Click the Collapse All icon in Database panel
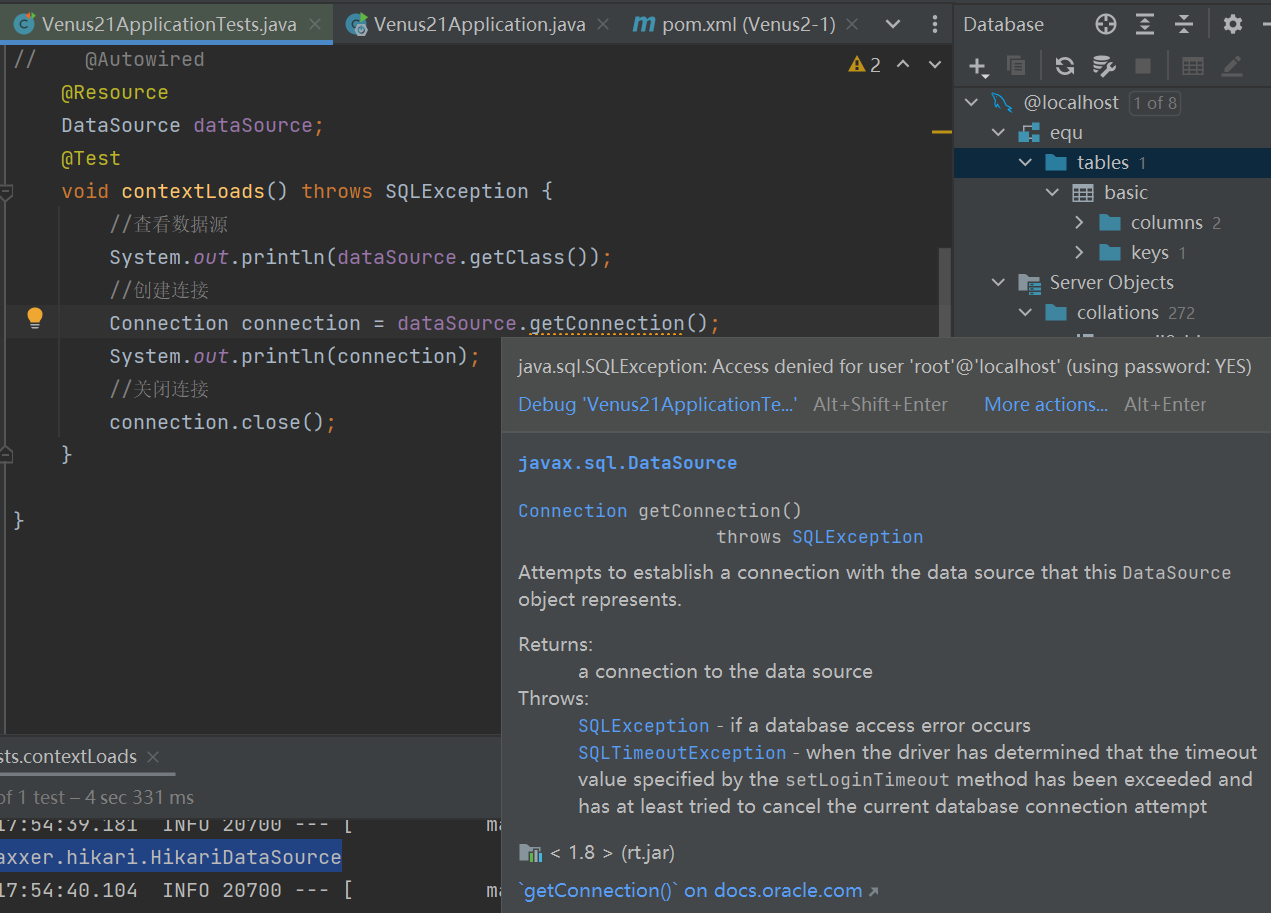1271x913 pixels. click(x=1184, y=24)
